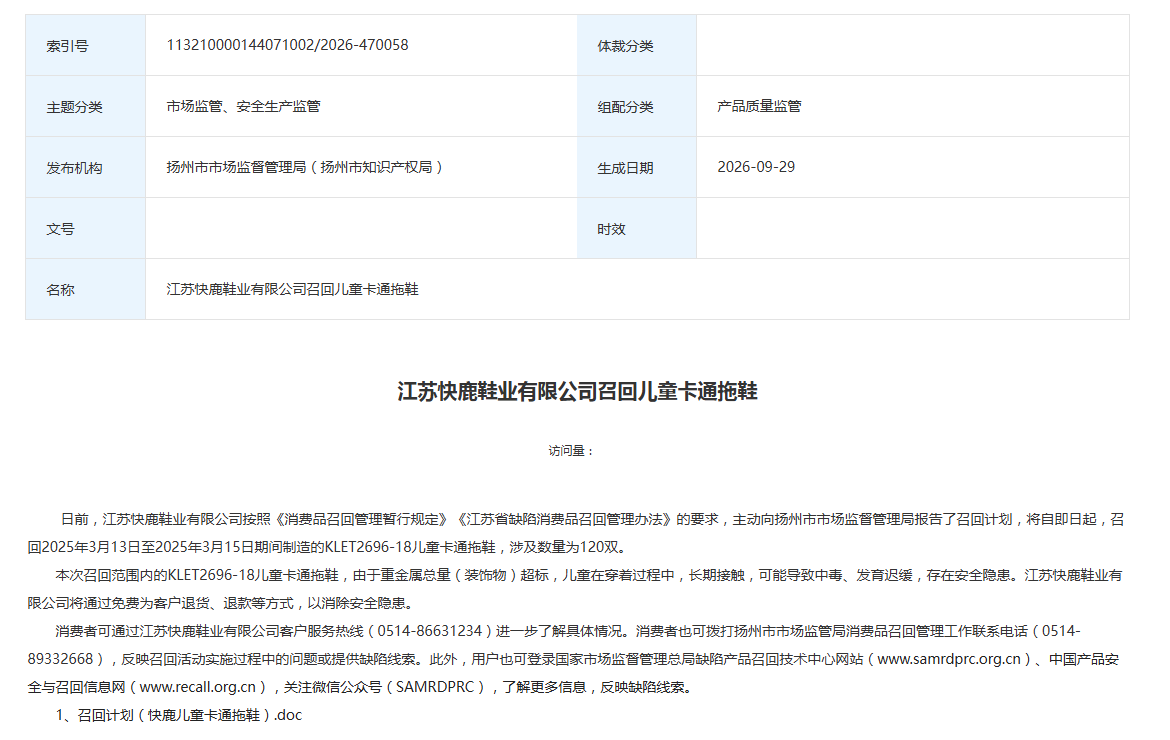Click the generation date 2026-09-29

pyautogui.click(x=756, y=167)
